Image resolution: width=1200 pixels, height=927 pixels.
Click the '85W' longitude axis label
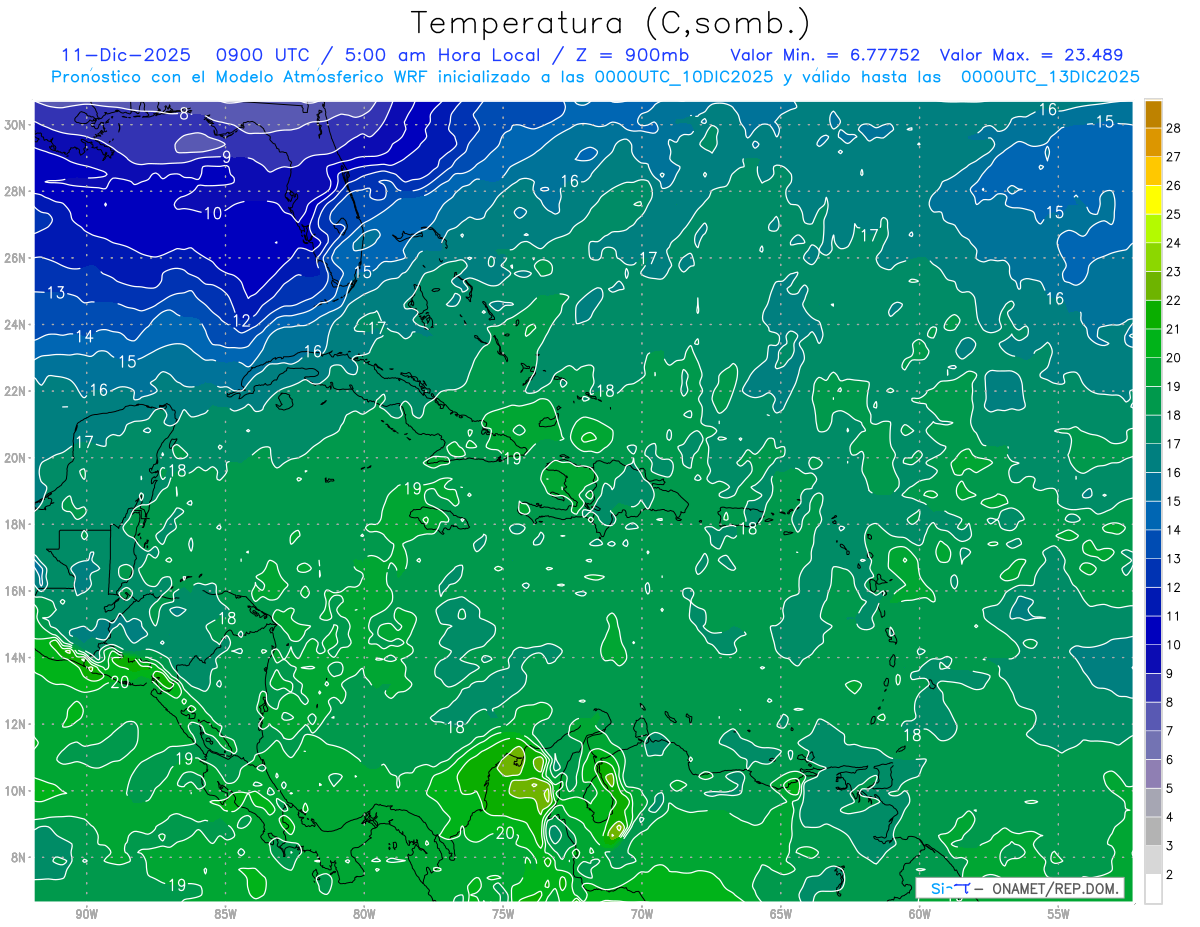pos(225,913)
